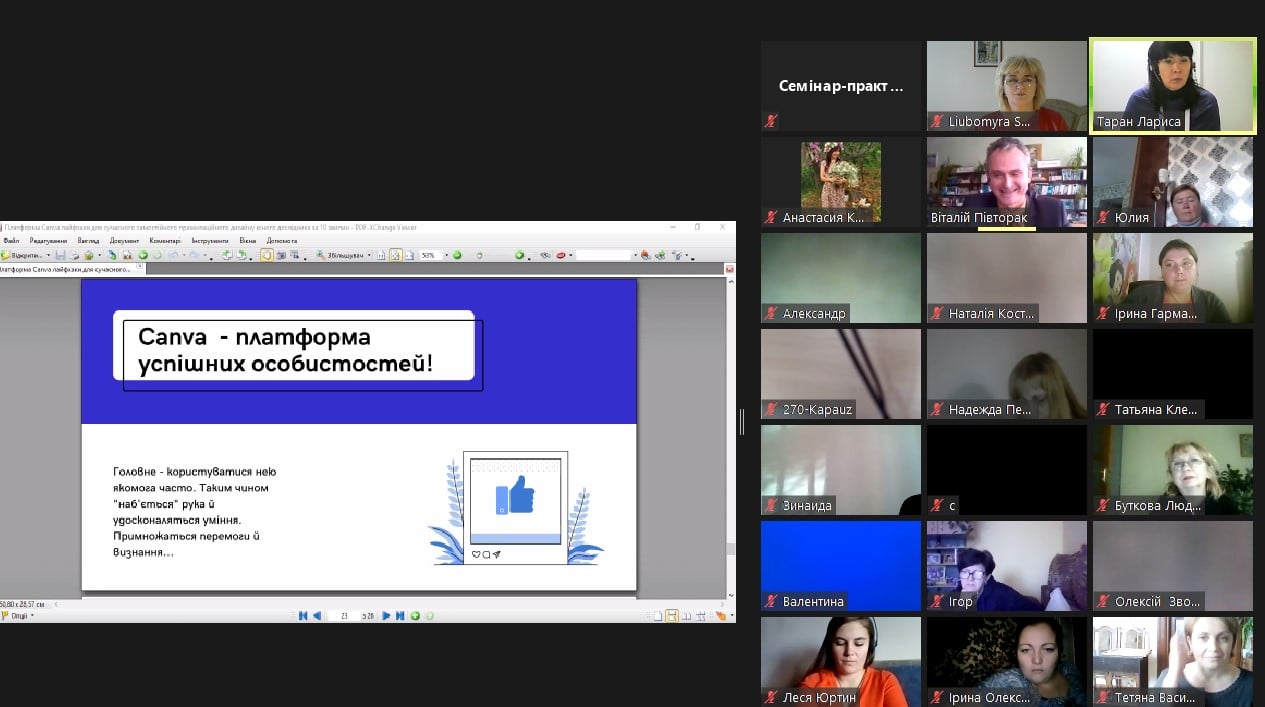This screenshot has height=707, width=1265.
Task: Select Татьяна Кле... participant tile
Action: coord(1173,374)
